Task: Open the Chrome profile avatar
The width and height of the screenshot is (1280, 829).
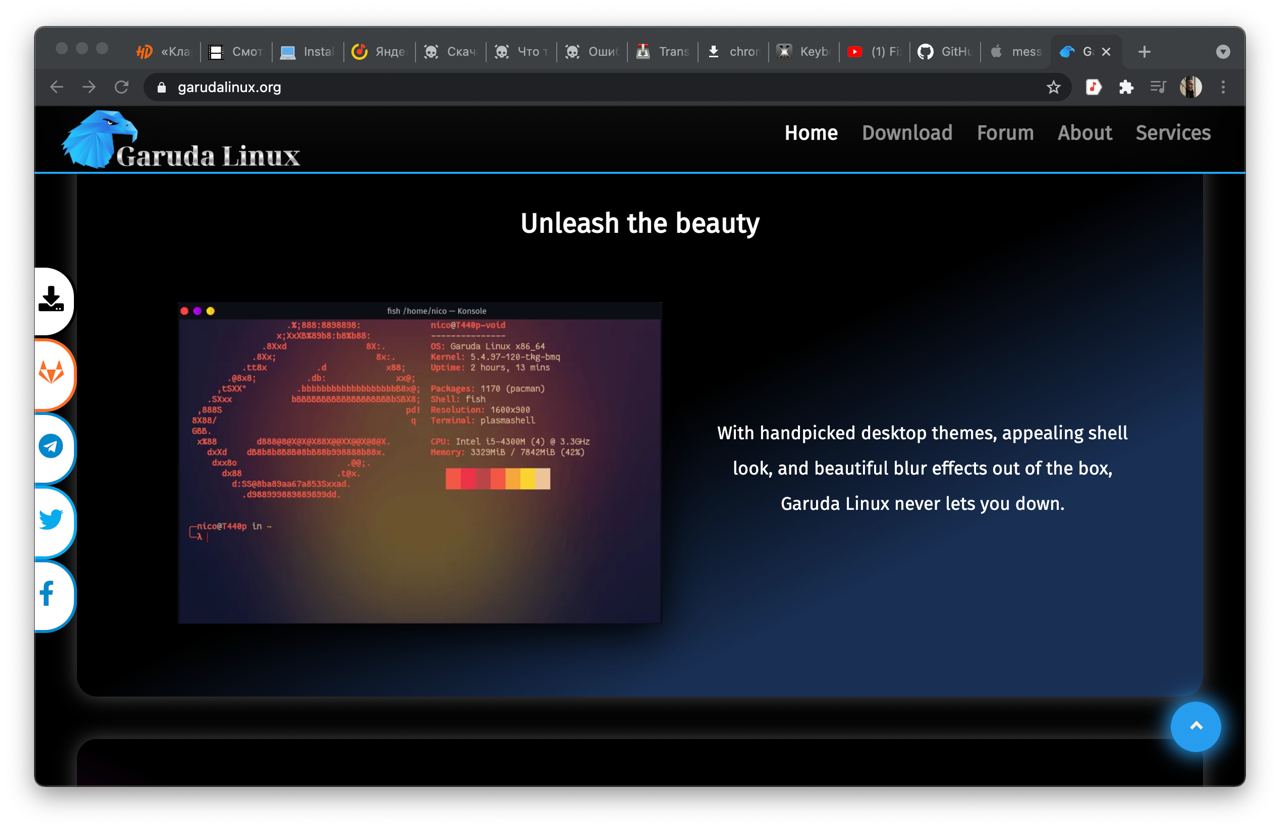Action: tap(1191, 87)
